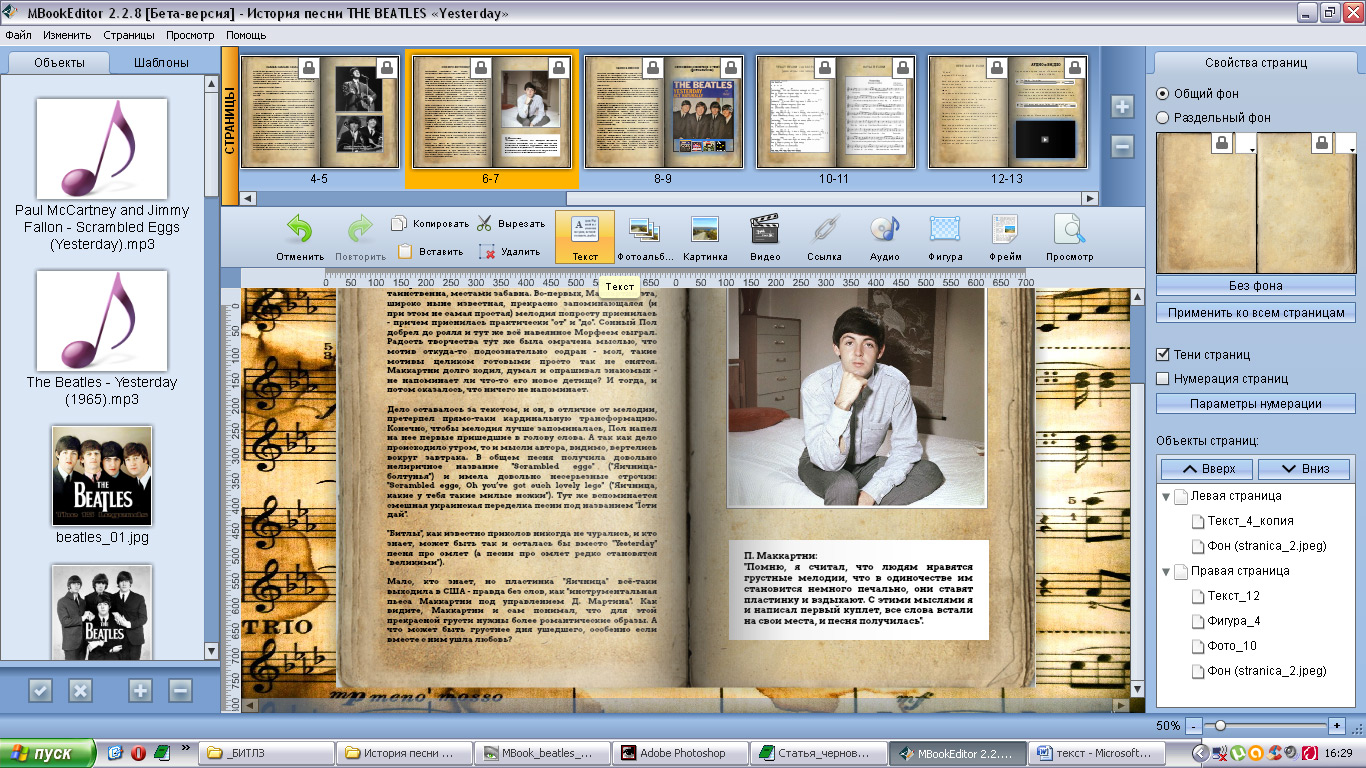Click the X button under objects list
Screen dimensions: 1366x768
pyautogui.click(x=80, y=690)
